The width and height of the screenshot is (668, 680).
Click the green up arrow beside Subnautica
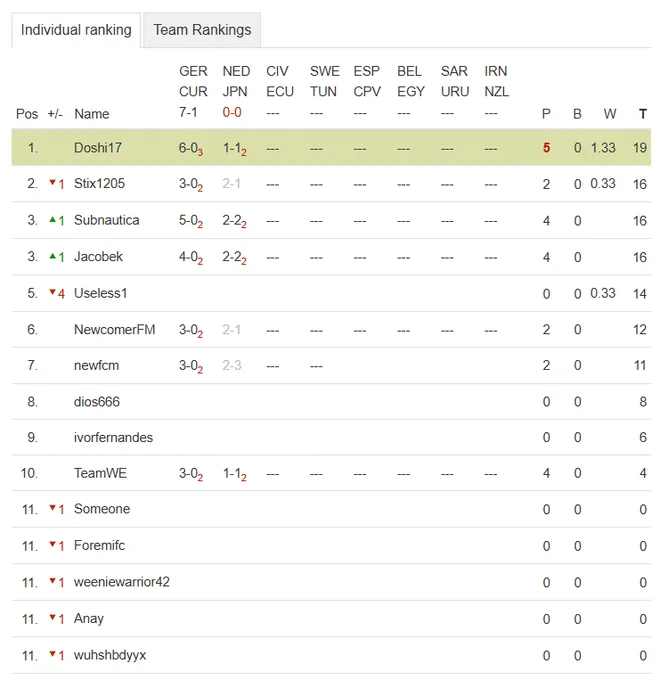click(52, 219)
